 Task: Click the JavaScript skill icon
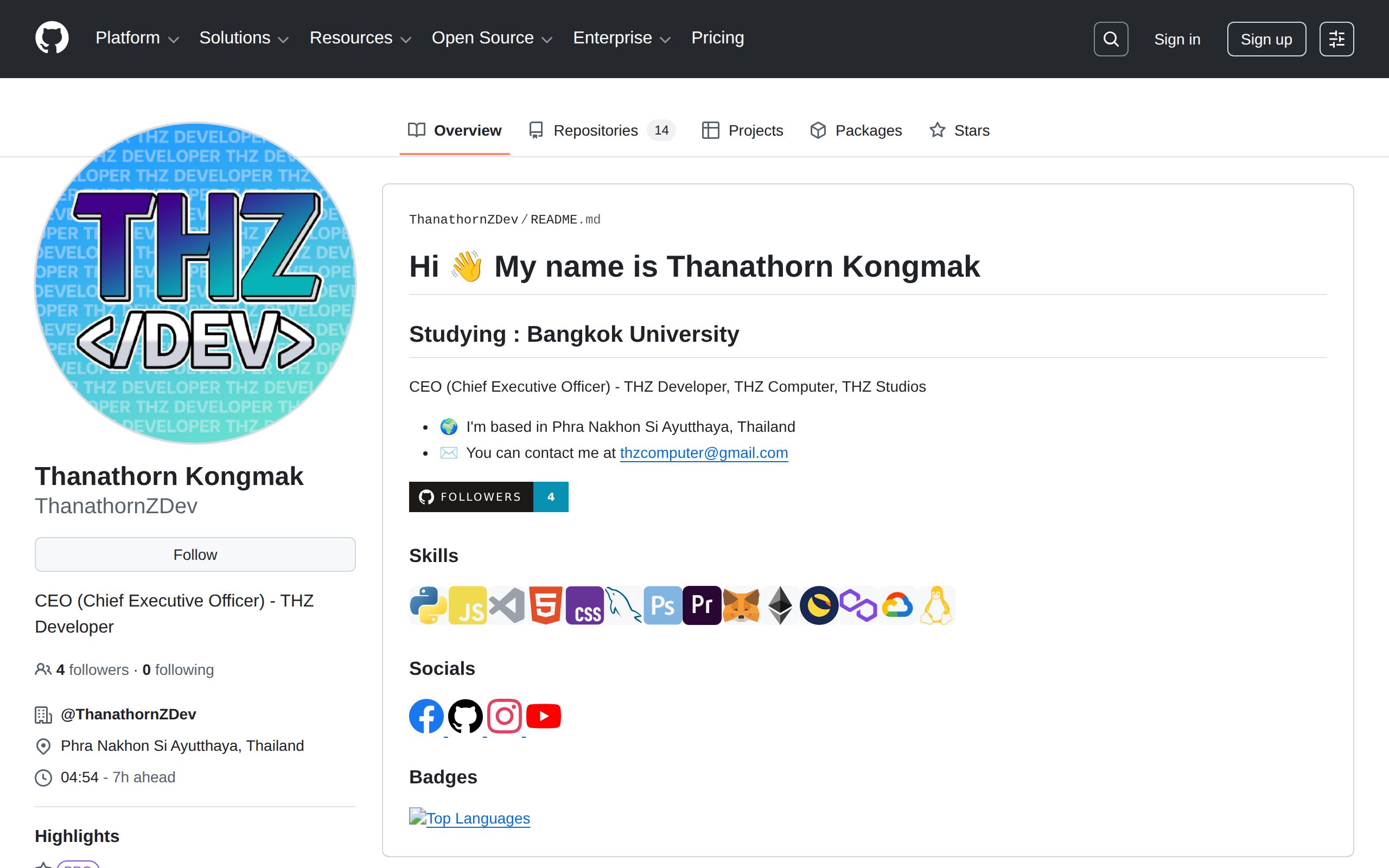coord(467,605)
